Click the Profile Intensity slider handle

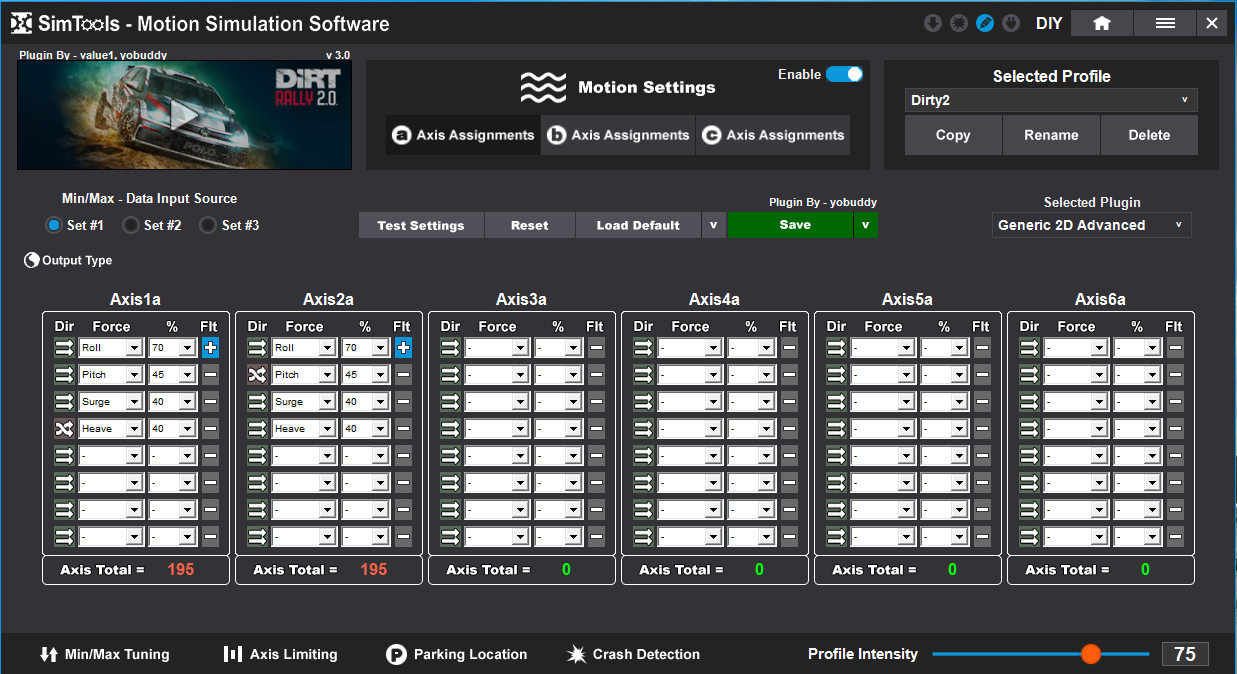click(1090, 654)
